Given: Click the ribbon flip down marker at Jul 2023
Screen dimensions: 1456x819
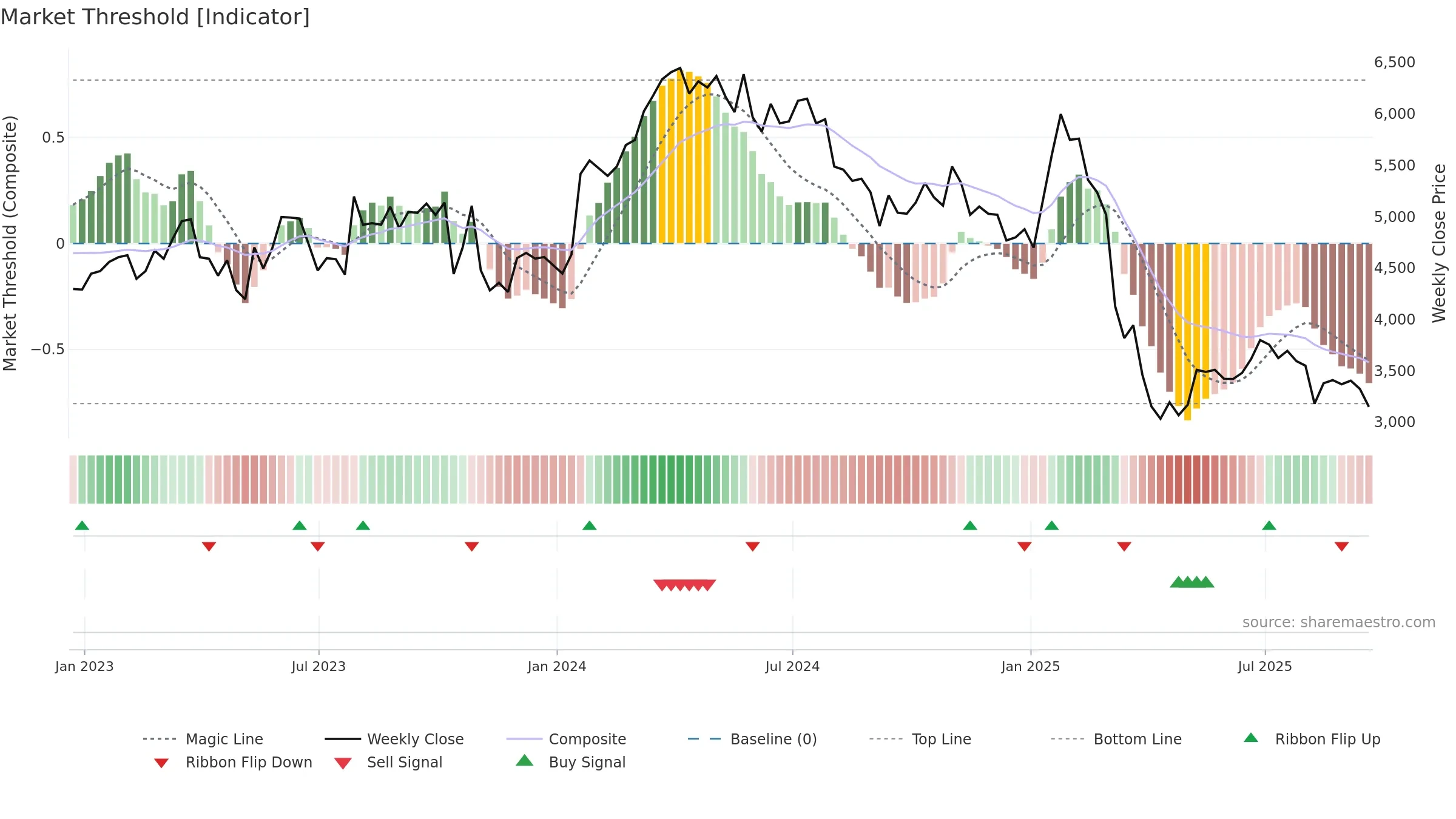Looking at the screenshot, I should pos(318,547).
